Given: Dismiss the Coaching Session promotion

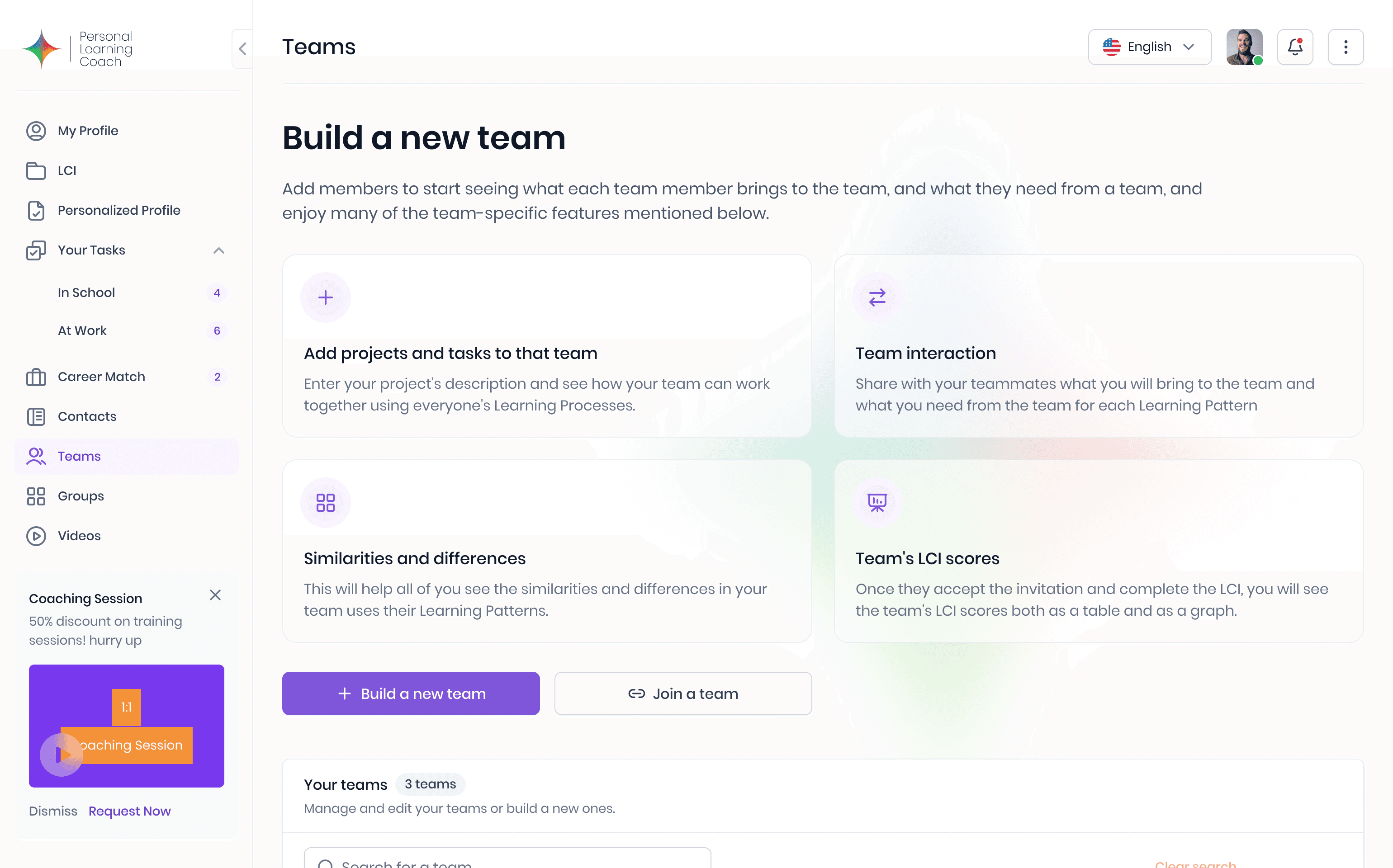Looking at the screenshot, I should point(53,811).
